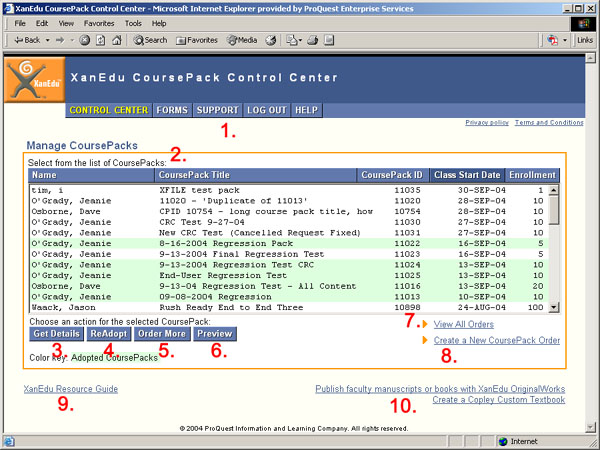
Task: Open the Favorites menu in menu bar
Action: click(x=98, y=22)
